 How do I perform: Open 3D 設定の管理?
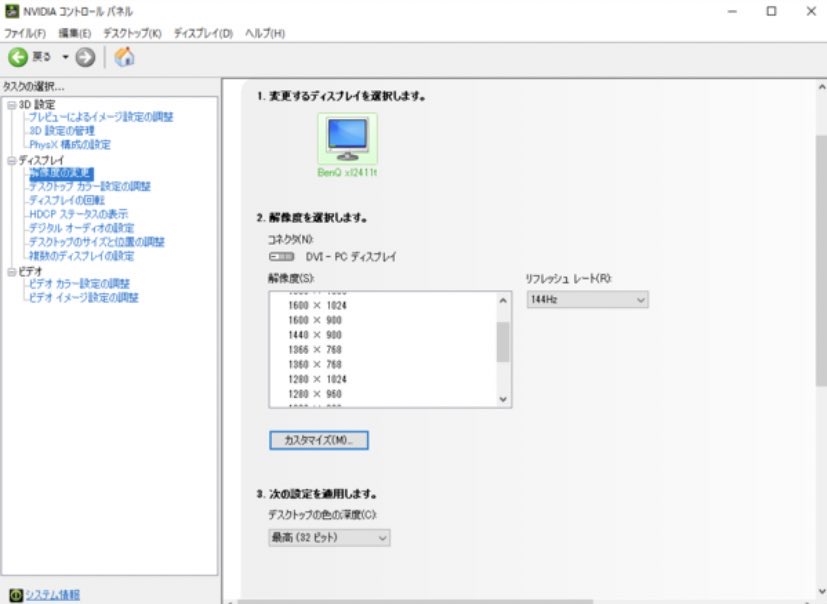pos(62,131)
